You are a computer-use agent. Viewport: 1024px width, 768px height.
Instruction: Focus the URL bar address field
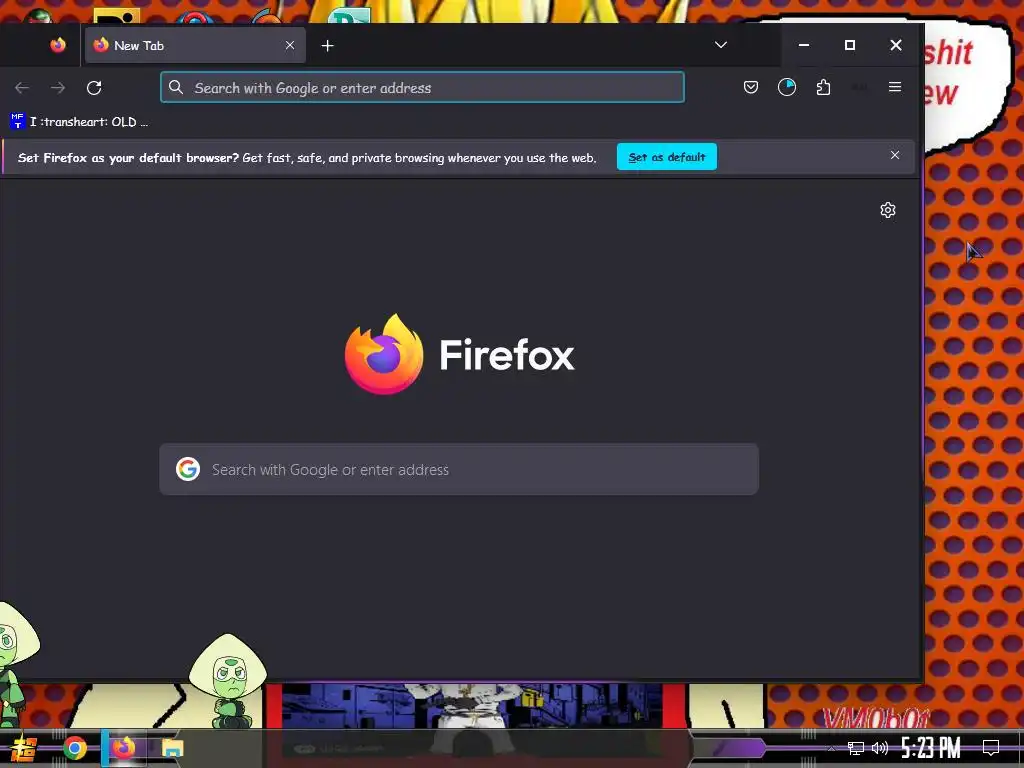423,88
